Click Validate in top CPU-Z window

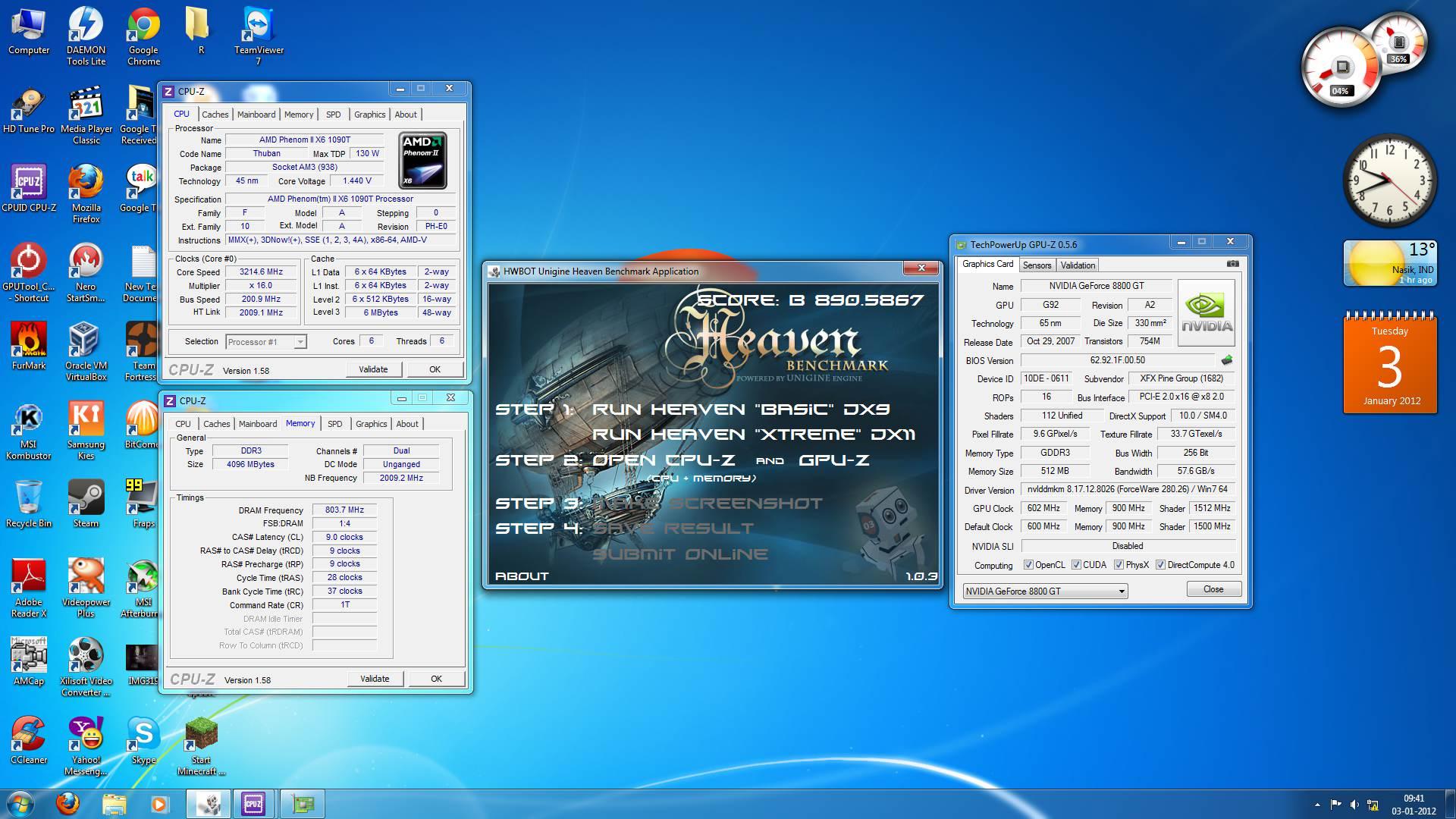[373, 369]
